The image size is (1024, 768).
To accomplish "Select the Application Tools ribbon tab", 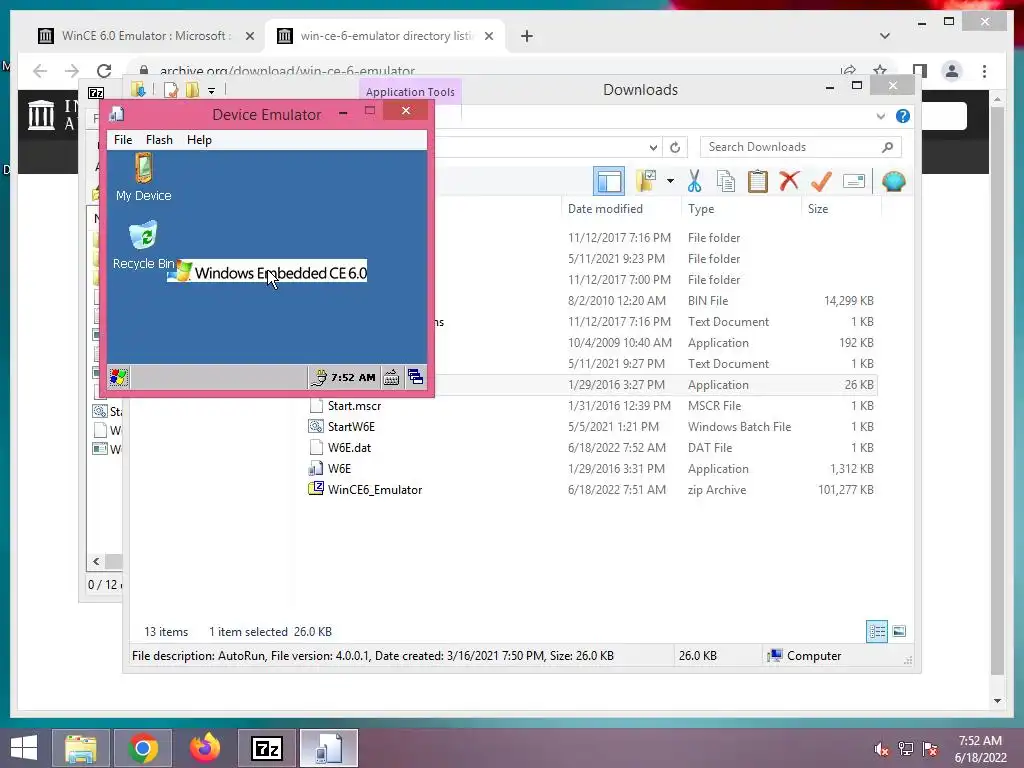I will pyautogui.click(x=410, y=92).
